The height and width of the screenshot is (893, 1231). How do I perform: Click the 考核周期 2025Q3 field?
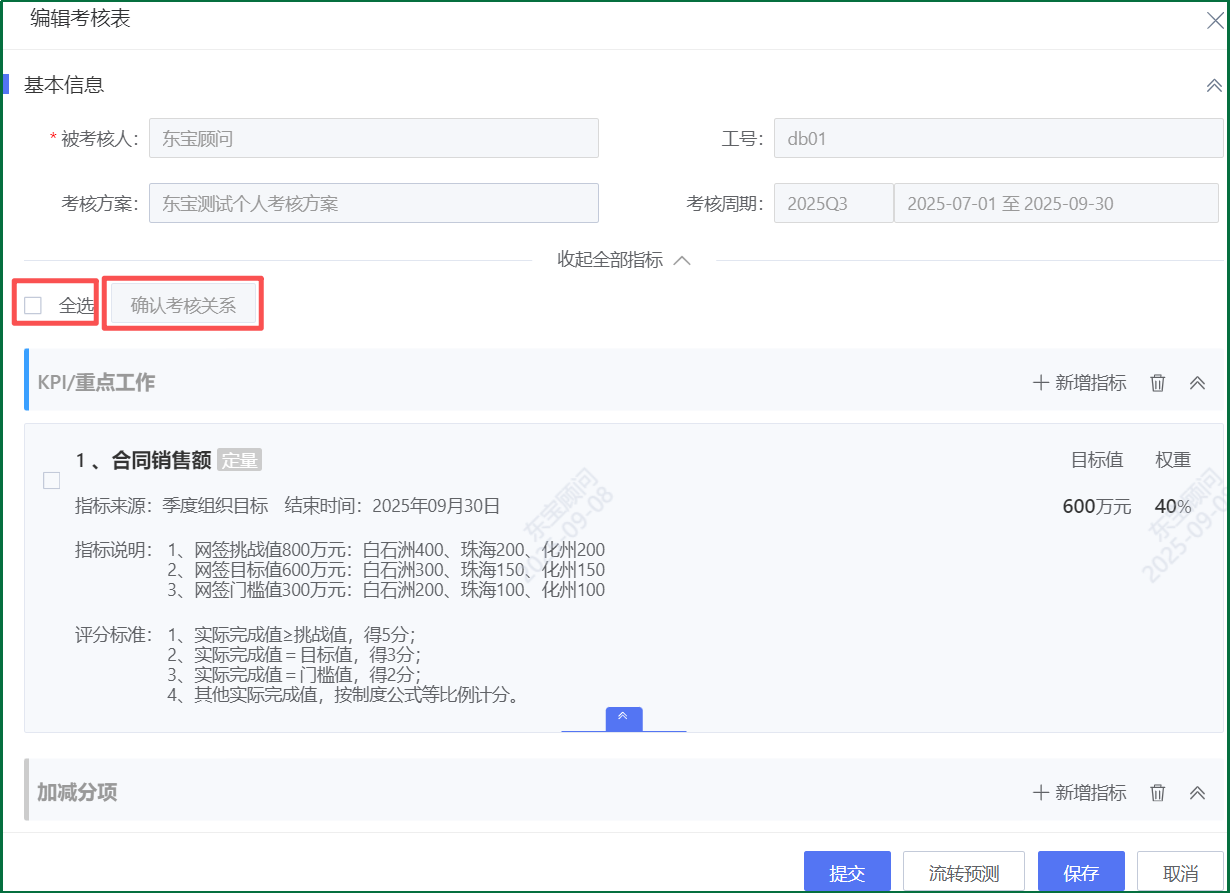832,204
